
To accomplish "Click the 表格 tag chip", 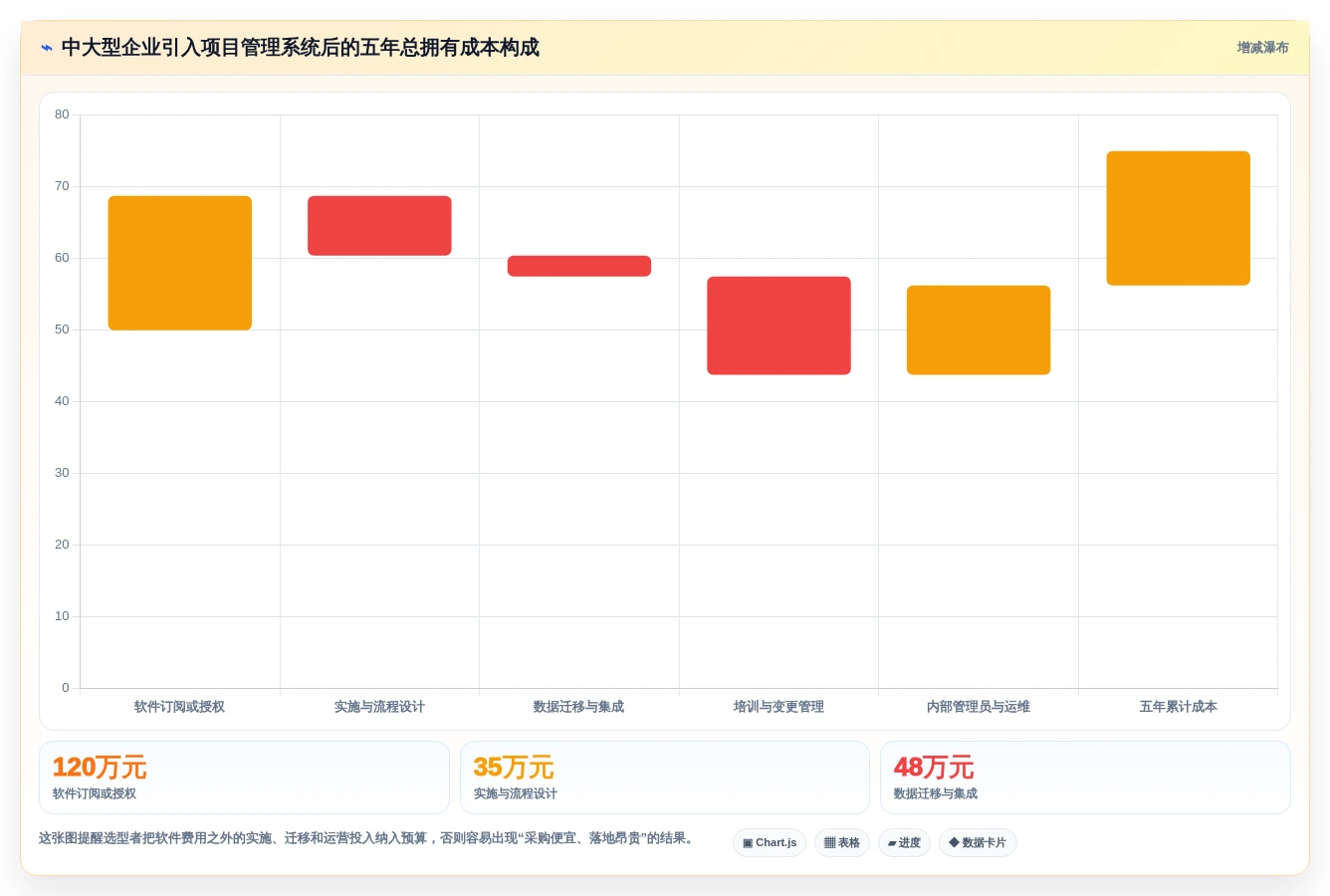I will click(842, 843).
